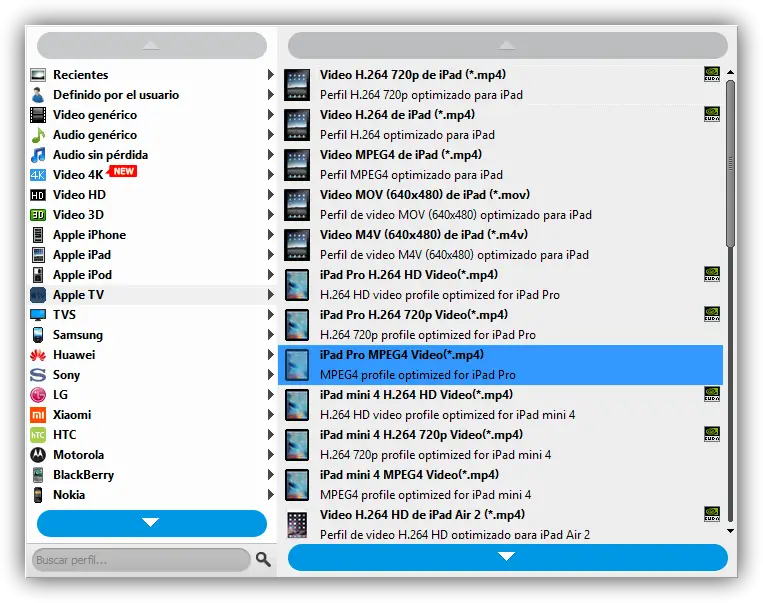The width and height of the screenshot is (763, 603).
Task: Click the Apple iPhone device icon
Action: click(x=38, y=235)
